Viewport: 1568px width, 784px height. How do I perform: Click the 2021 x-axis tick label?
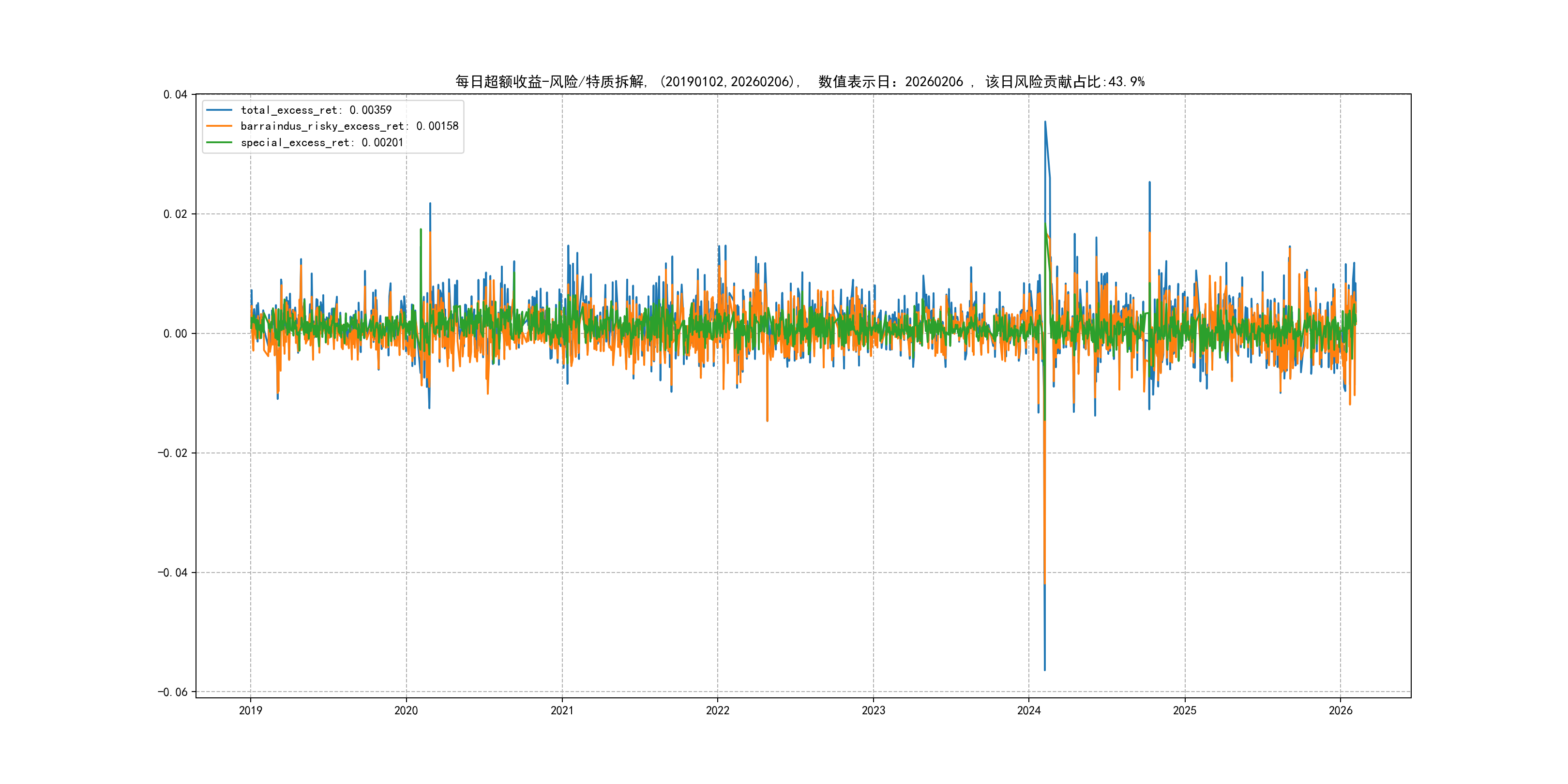562,710
